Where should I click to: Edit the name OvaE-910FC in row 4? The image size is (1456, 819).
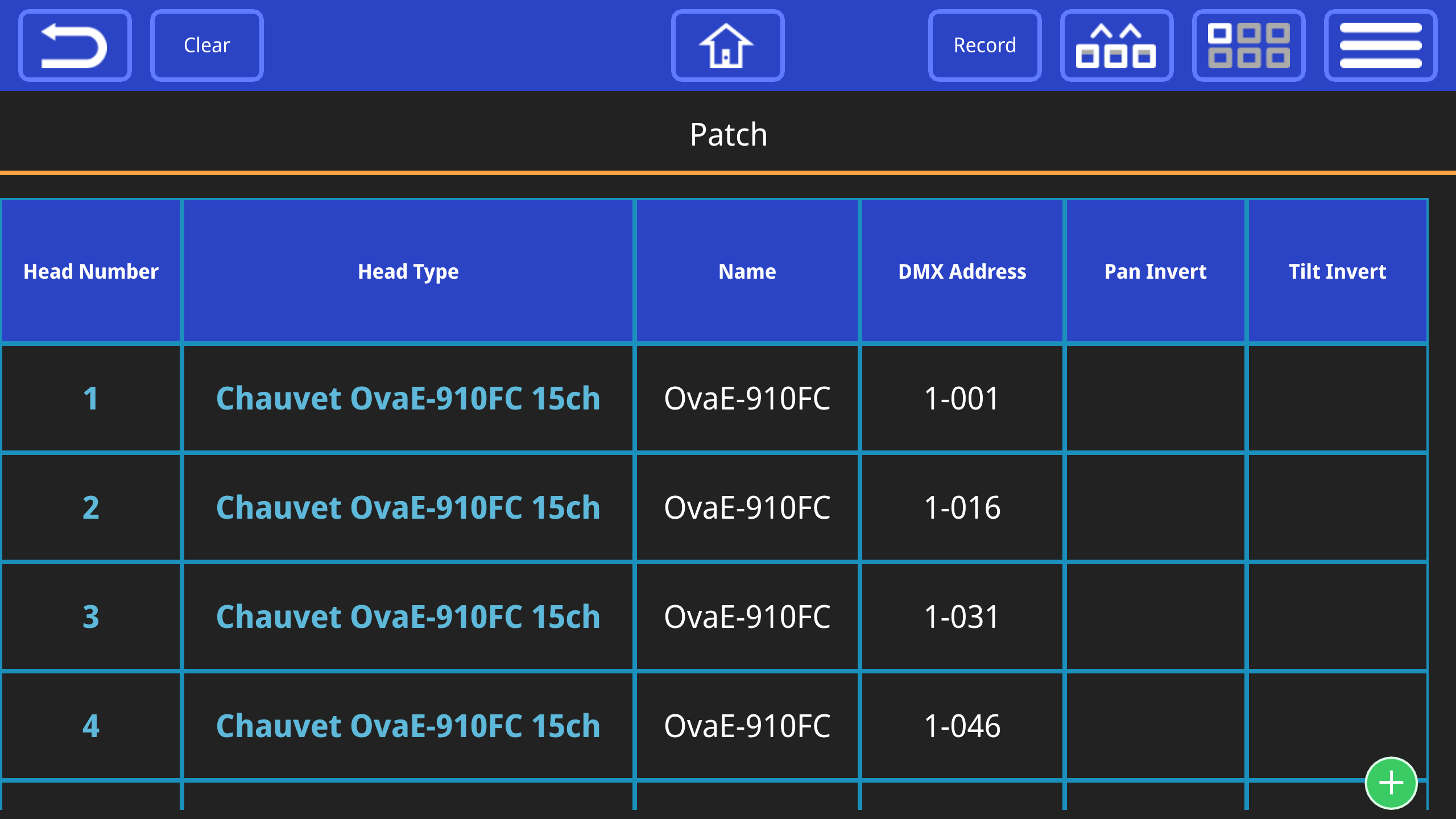[x=747, y=726]
